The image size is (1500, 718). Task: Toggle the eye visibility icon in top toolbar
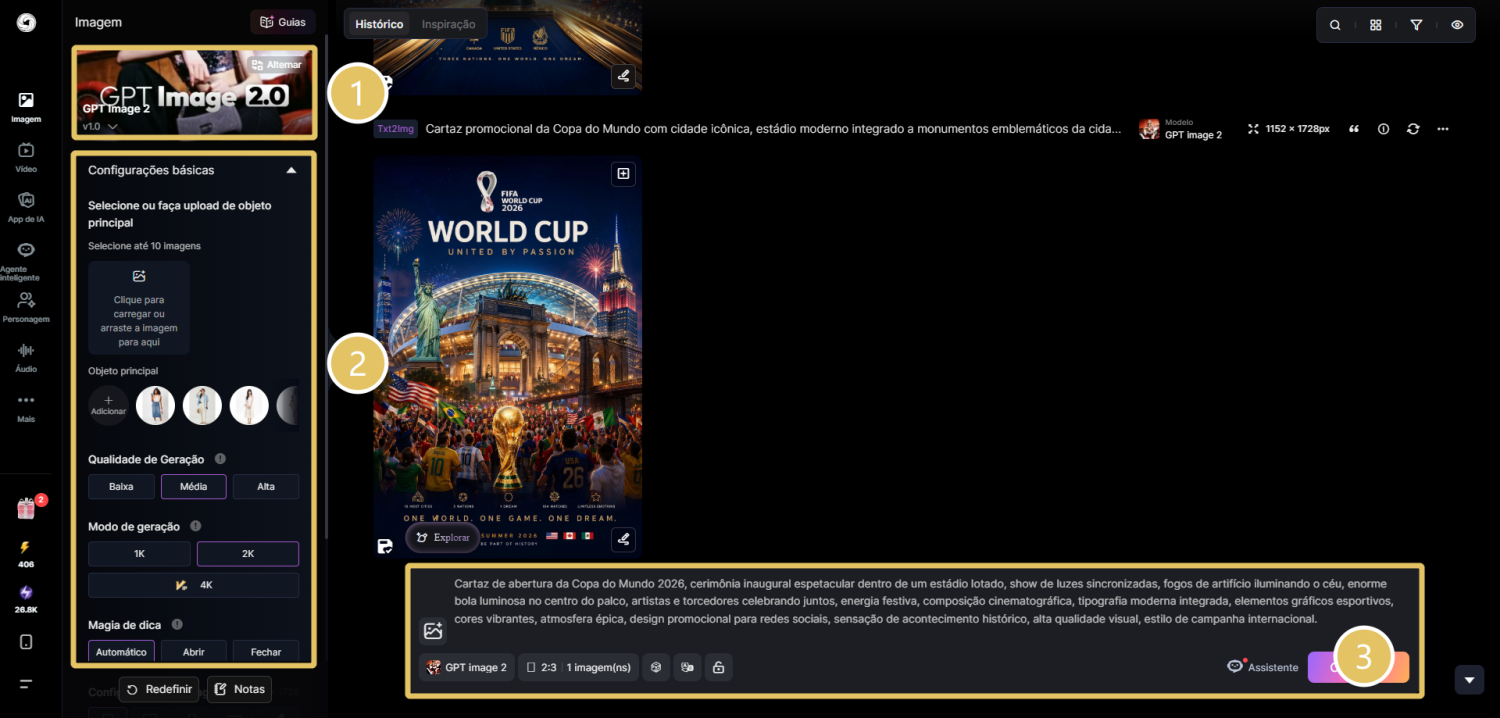pos(1457,25)
